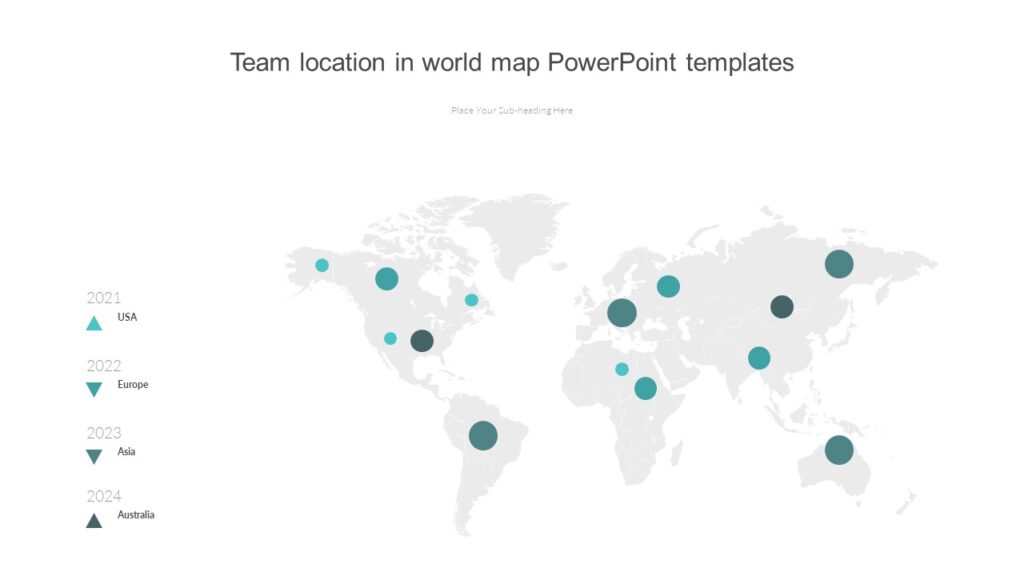This screenshot has width=1024, height=576.
Task: Select the dark marker over Mongolia
Action: pyautogui.click(x=782, y=307)
